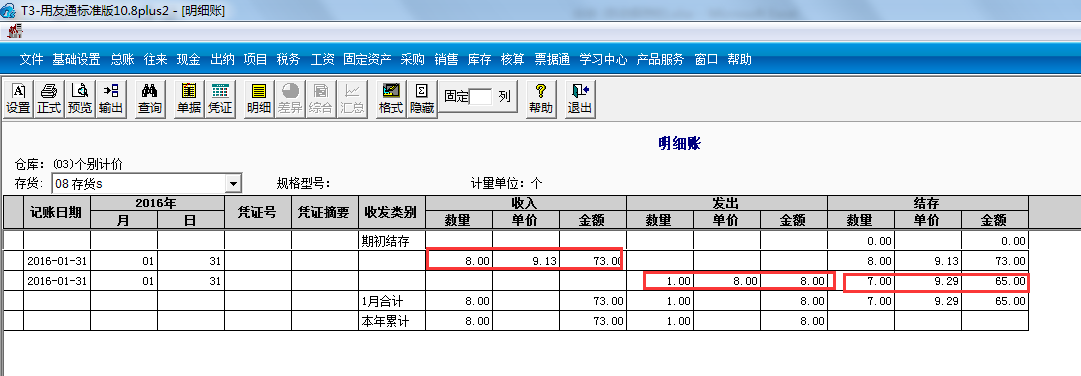Image resolution: width=1081 pixels, height=376 pixels.
Task: Open the 凭证 voucher icon
Action: [x=220, y=99]
